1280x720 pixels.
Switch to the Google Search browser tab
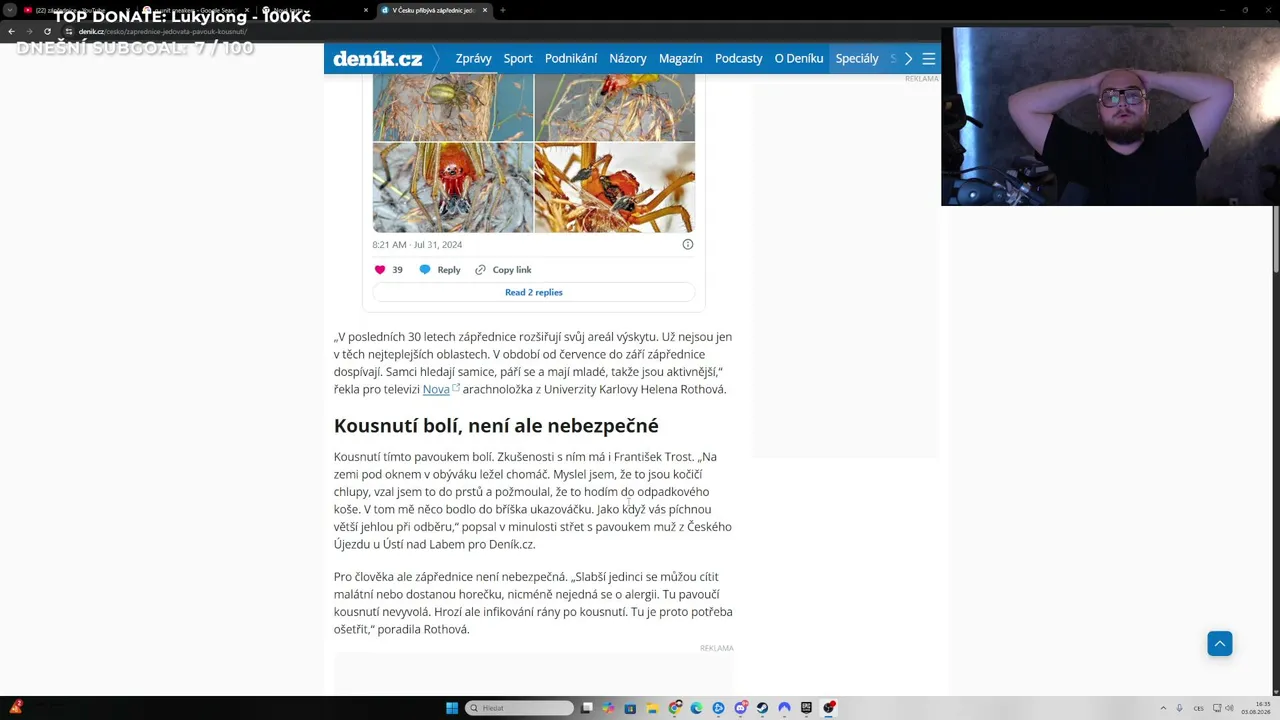[x=195, y=10]
